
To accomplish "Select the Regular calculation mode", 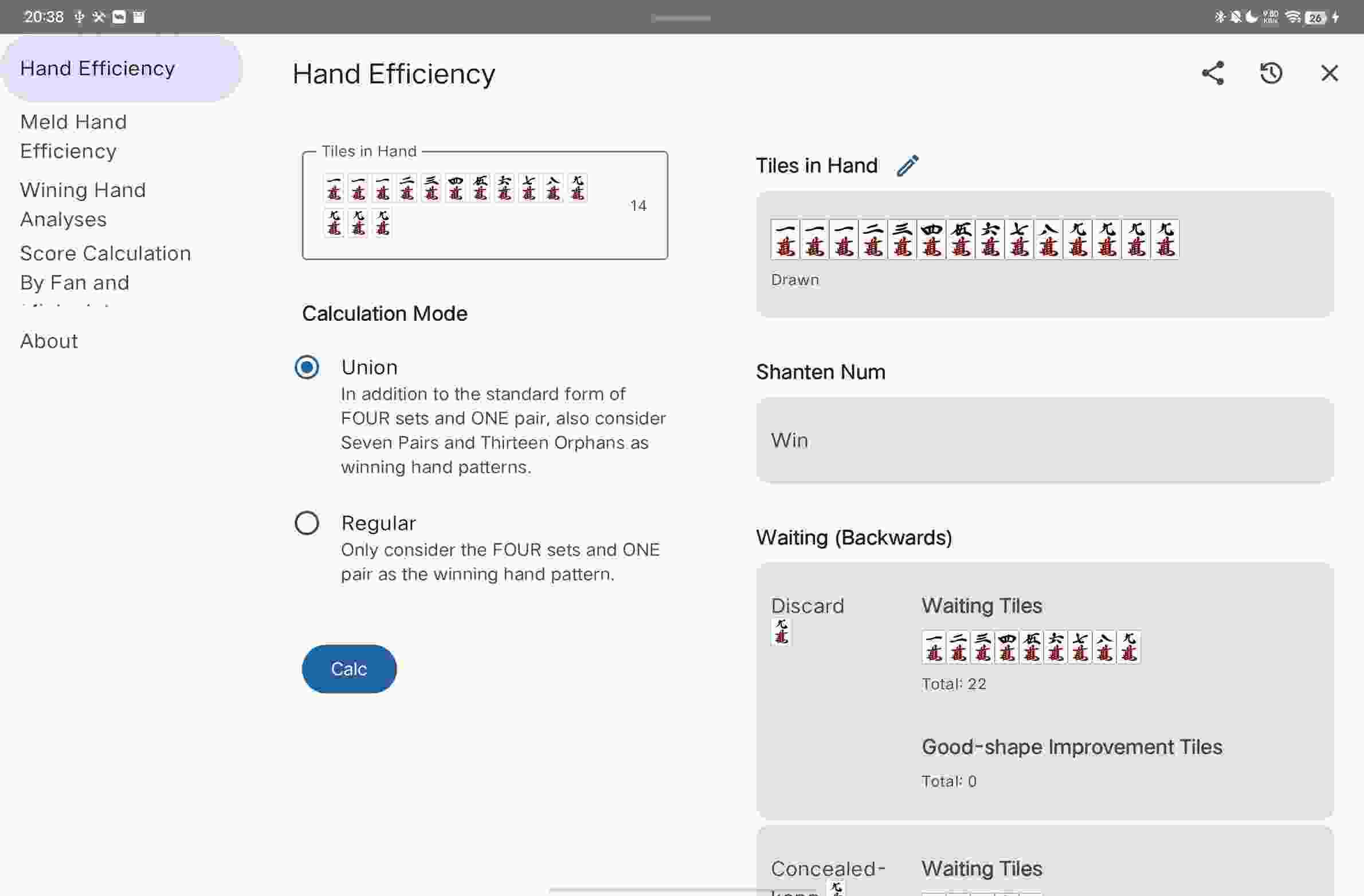I will pyautogui.click(x=307, y=523).
